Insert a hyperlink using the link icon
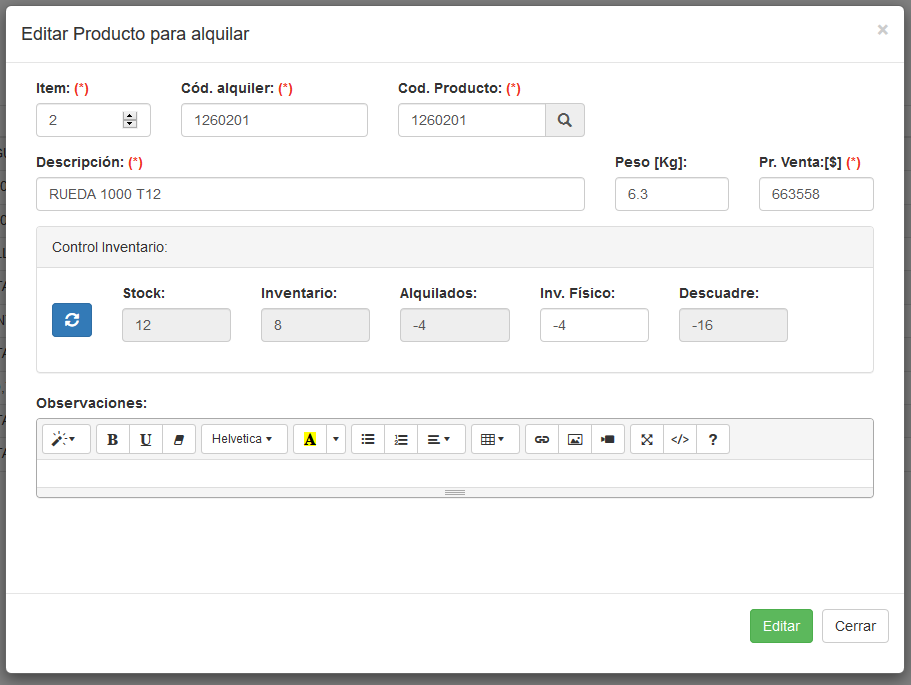This screenshot has width=911, height=685. click(x=542, y=439)
